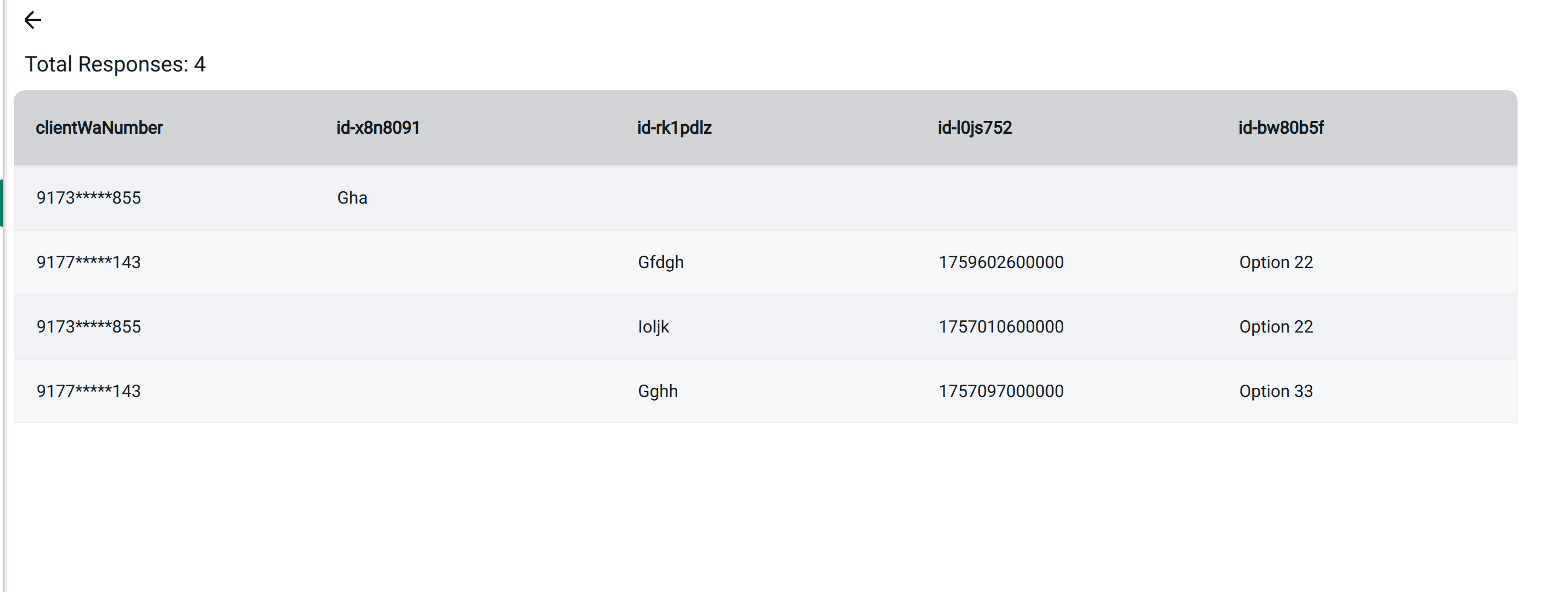This screenshot has height=592, width=1568.
Task: Select the Ioljk response cell
Action: [x=653, y=327]
